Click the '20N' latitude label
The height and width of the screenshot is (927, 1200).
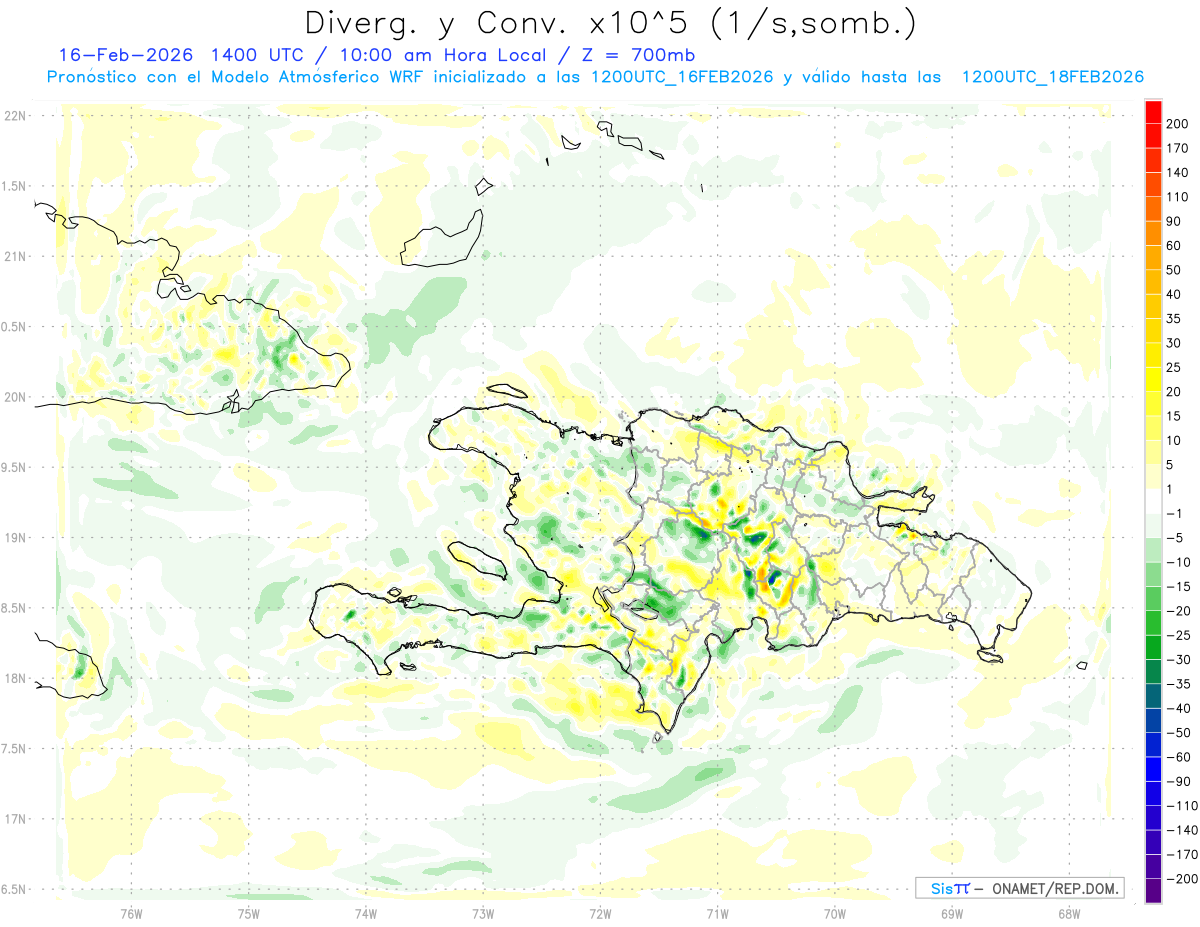[x=14, y=397]
